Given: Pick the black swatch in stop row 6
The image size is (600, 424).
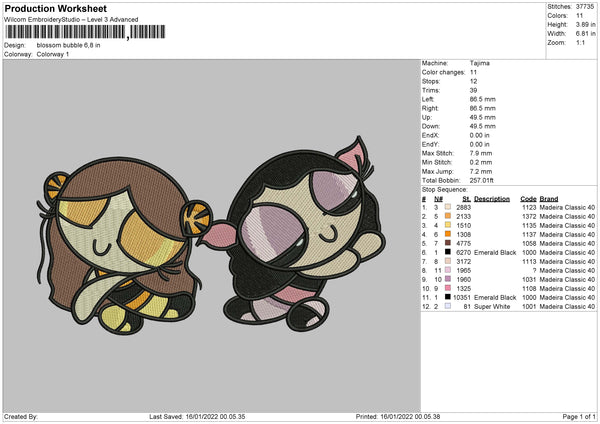Looking at the screenshot, I should click(x=448, y=252).
